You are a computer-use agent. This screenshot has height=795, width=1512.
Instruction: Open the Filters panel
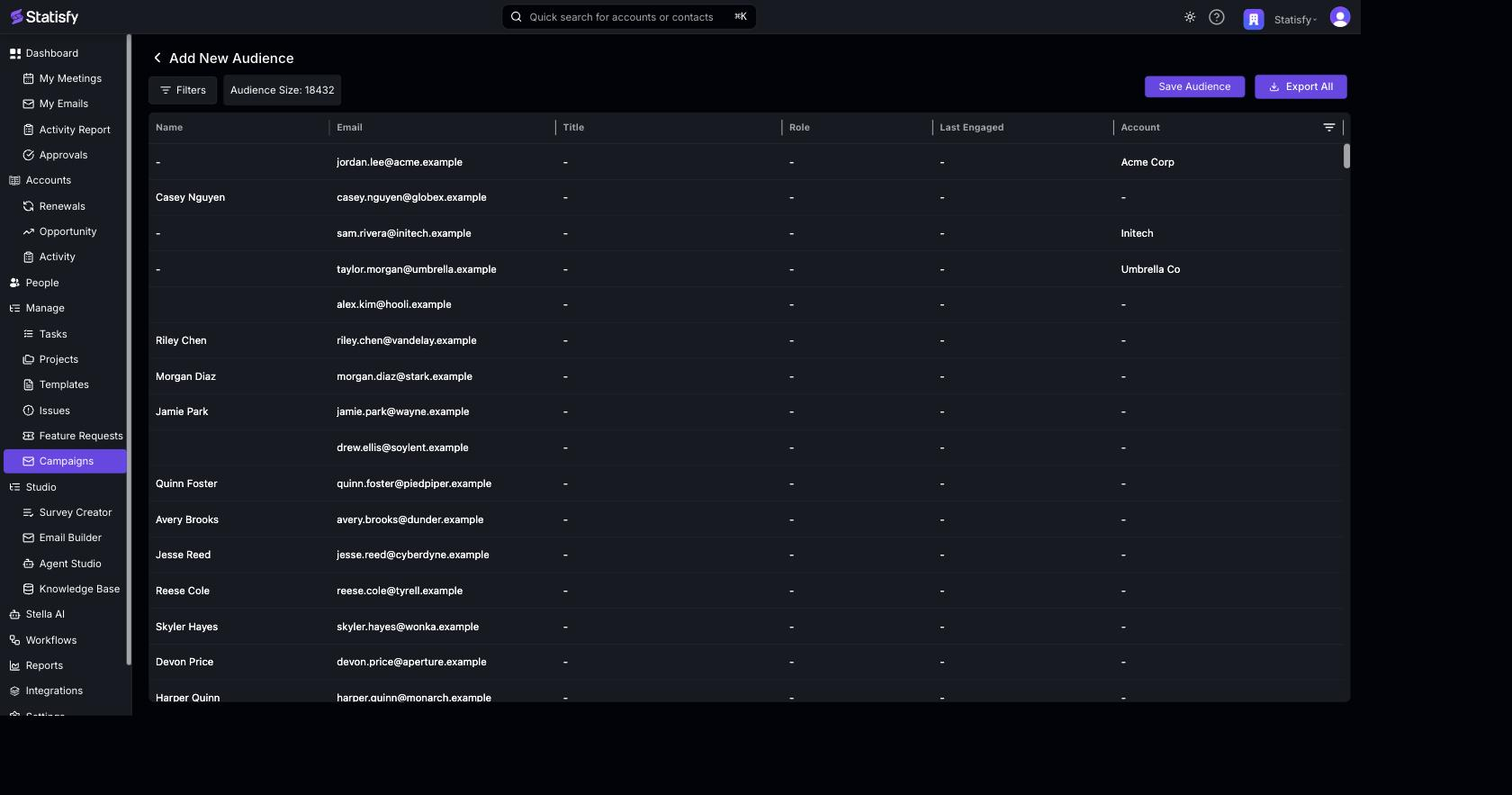coord(183,90)
